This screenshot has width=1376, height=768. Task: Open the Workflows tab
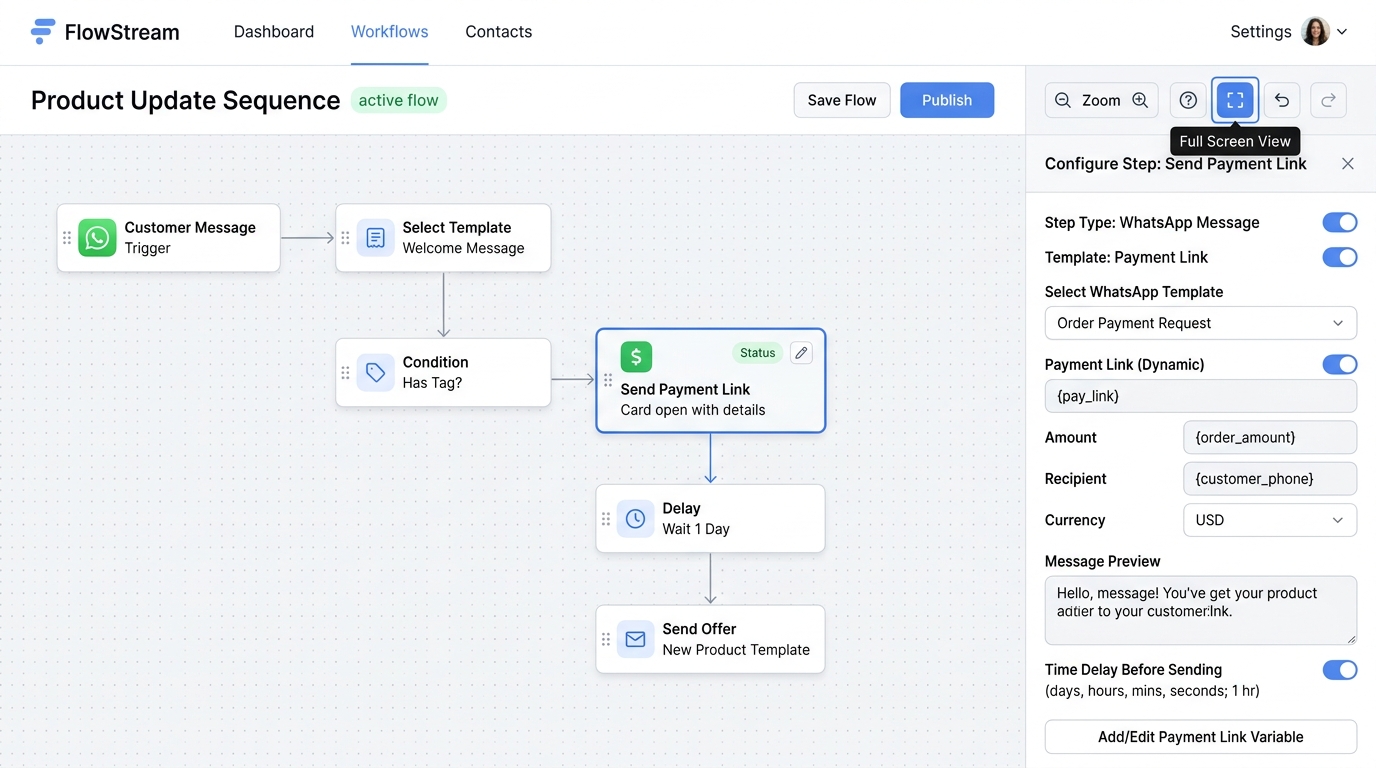(x=390, y=32)
